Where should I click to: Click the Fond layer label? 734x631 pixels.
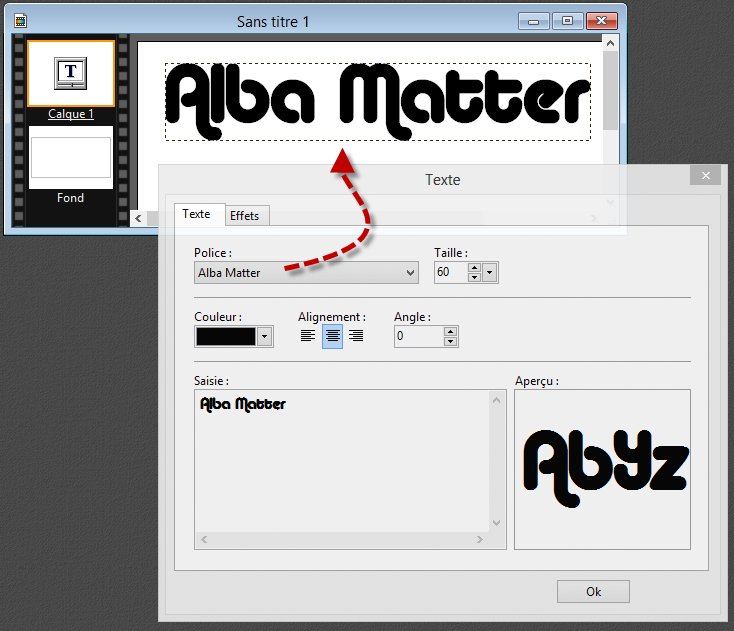tap(71, 198)
